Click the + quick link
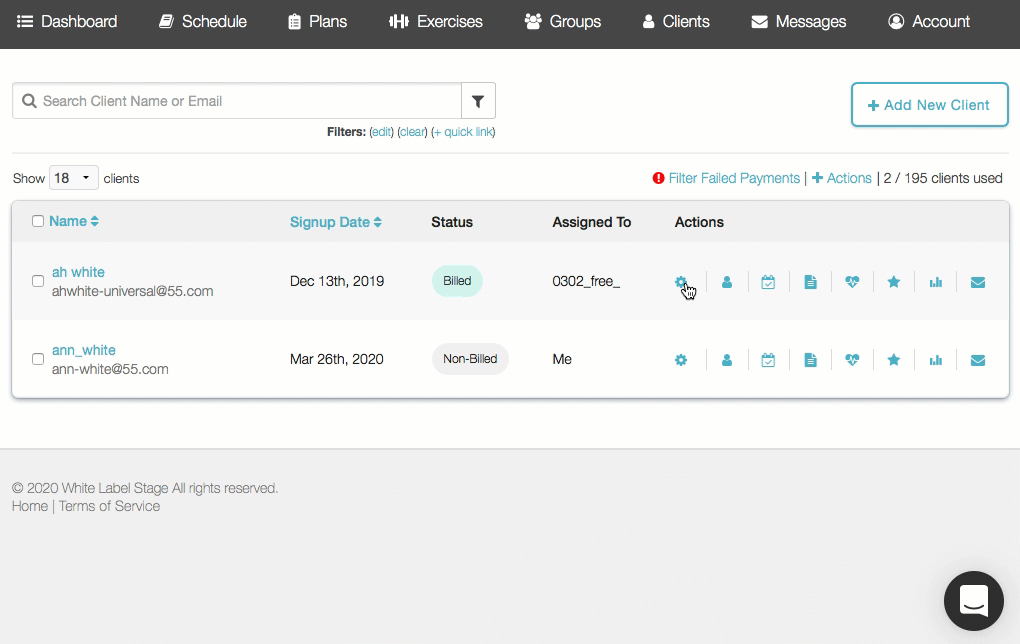 click(x=463, y=132)
